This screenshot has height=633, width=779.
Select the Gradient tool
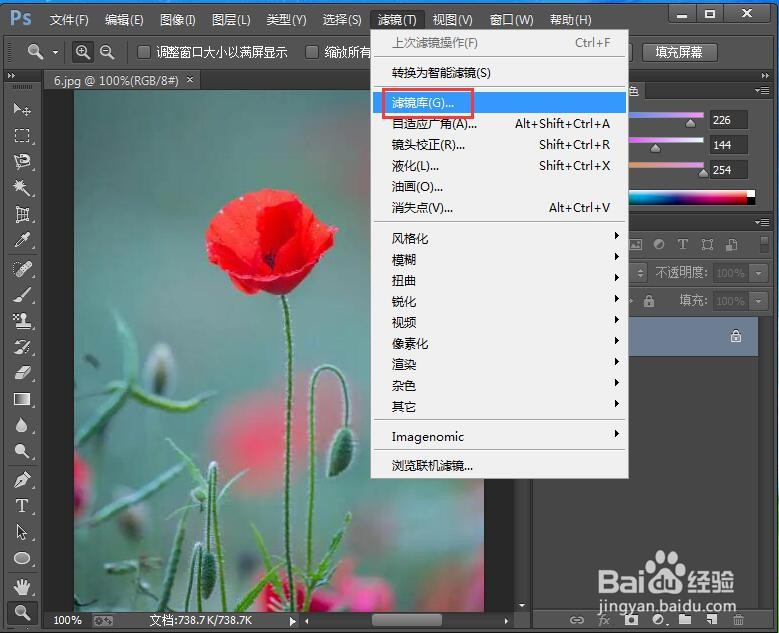tap(22, 399)
